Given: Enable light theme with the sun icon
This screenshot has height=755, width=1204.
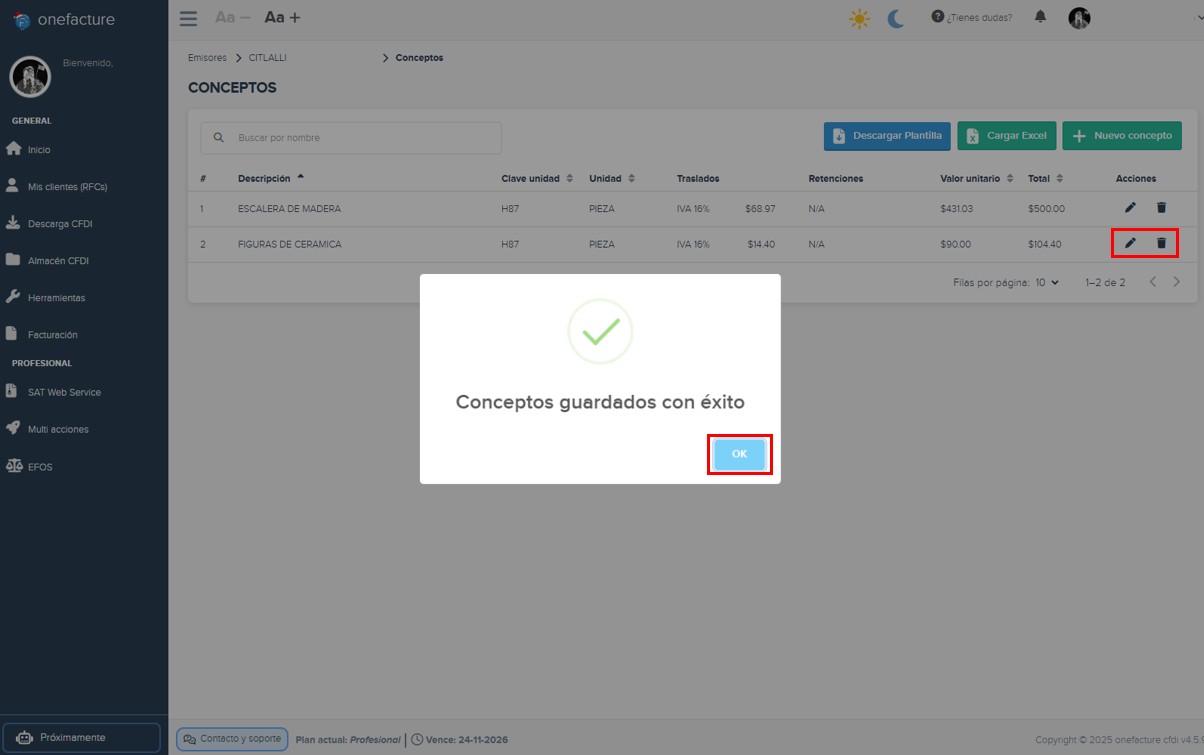Looking at the screenshot, I should coord(858,17).
